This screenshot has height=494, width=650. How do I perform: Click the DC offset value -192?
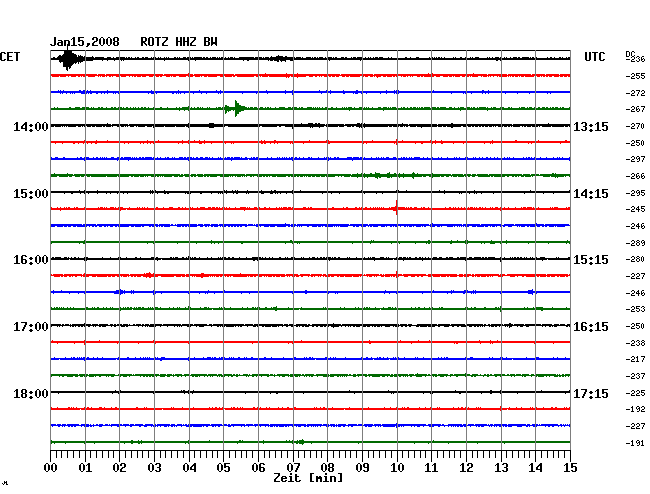[x=635, y=409]
